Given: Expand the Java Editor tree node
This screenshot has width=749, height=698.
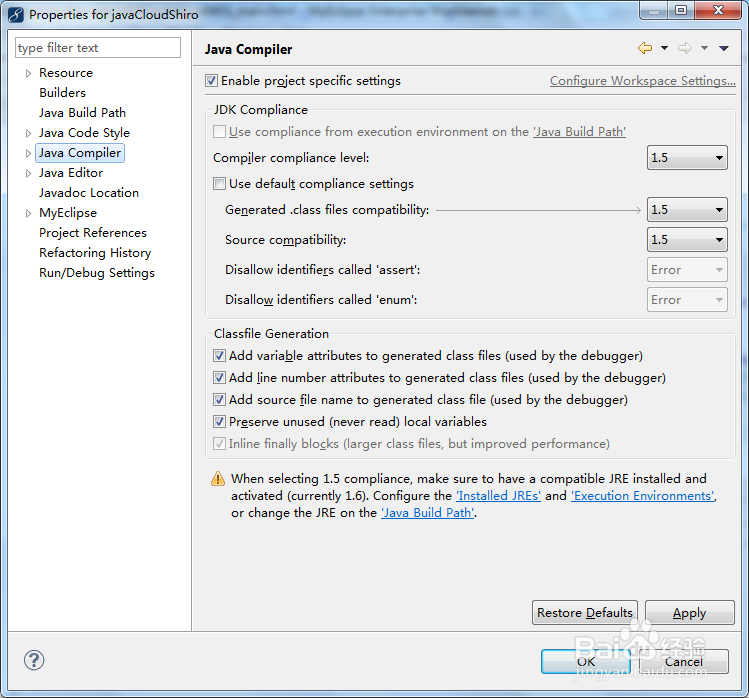Looking at the screenshot, I should coord(28,173).
